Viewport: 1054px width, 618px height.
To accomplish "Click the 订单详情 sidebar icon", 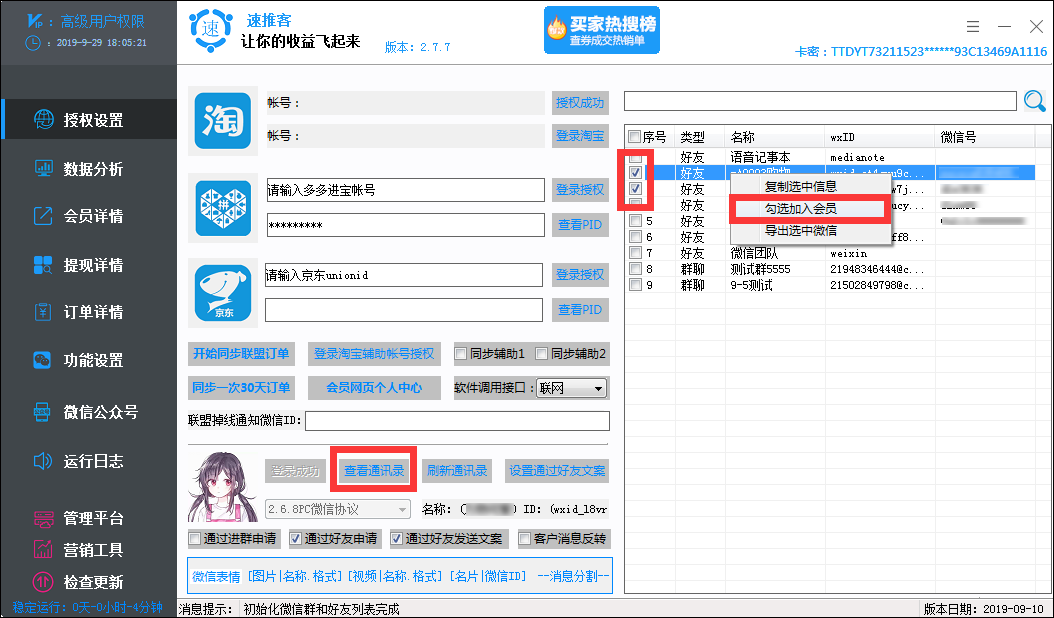I will click(x=44, y=312).
